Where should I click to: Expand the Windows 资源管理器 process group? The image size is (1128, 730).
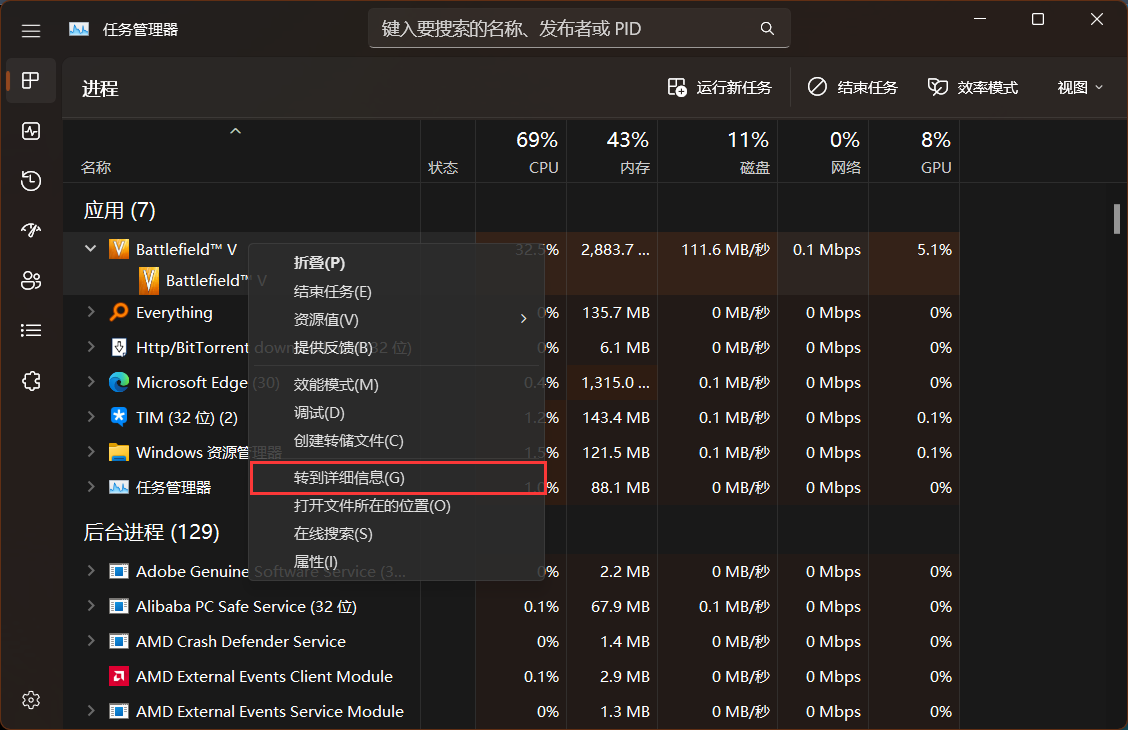(91, 452)
